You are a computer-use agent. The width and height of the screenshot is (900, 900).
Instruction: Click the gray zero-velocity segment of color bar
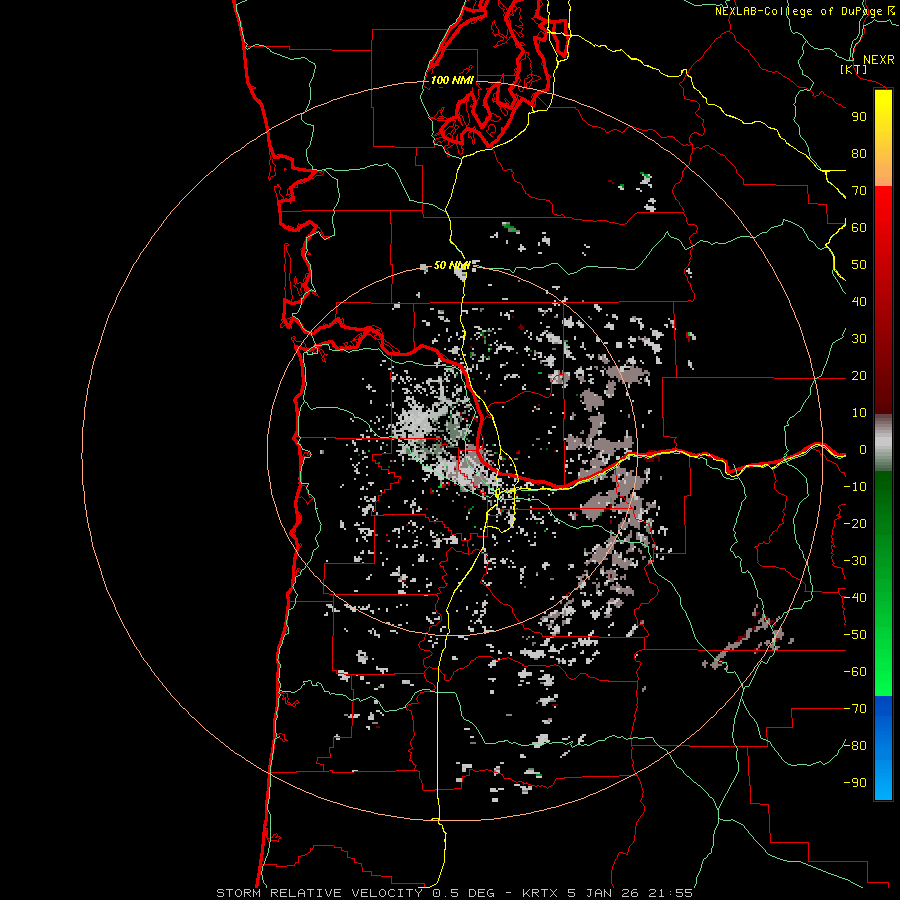point(883,443)
